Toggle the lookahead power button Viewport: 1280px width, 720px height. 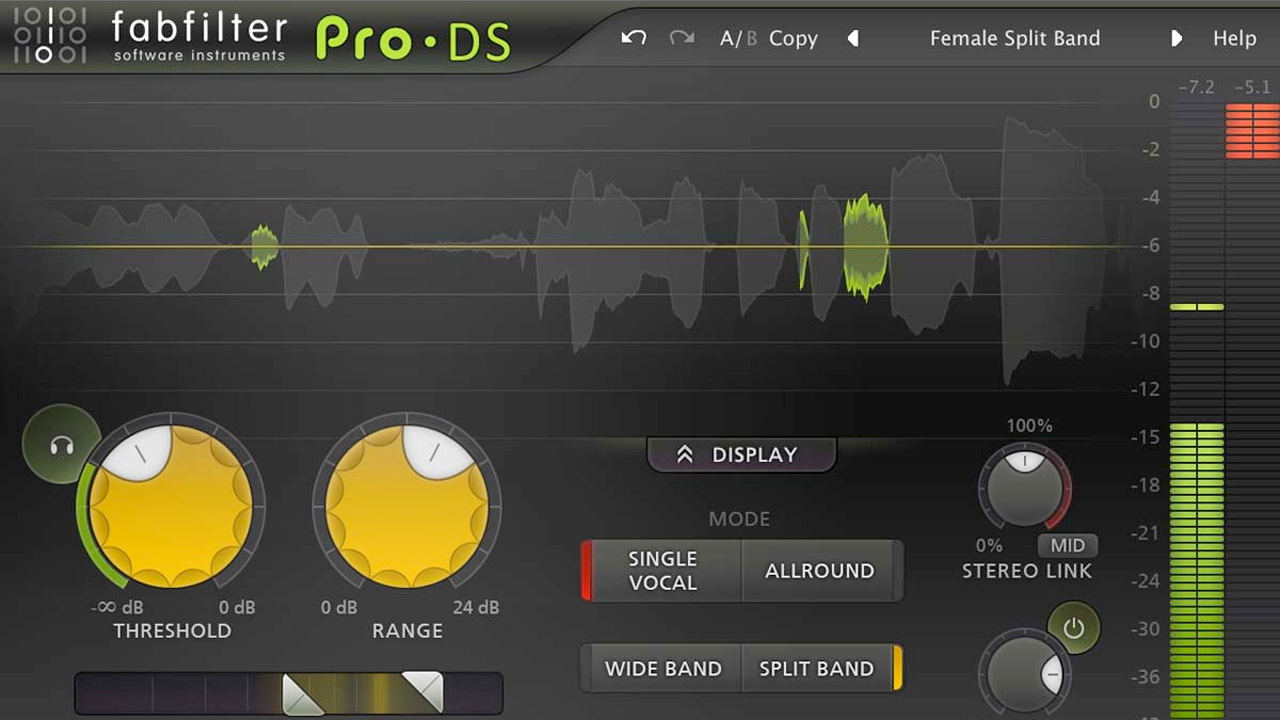coord(1073,628)
